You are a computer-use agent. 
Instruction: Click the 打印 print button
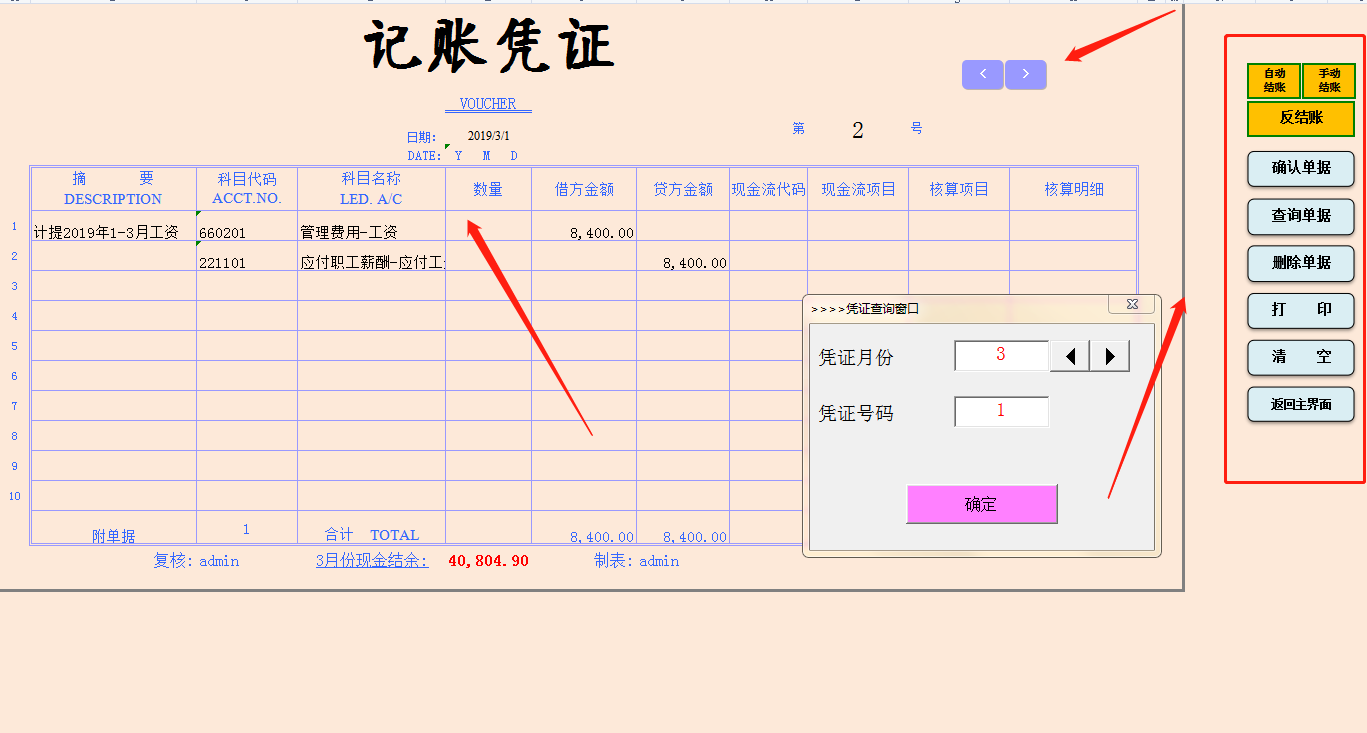(x=1300, y=311)
